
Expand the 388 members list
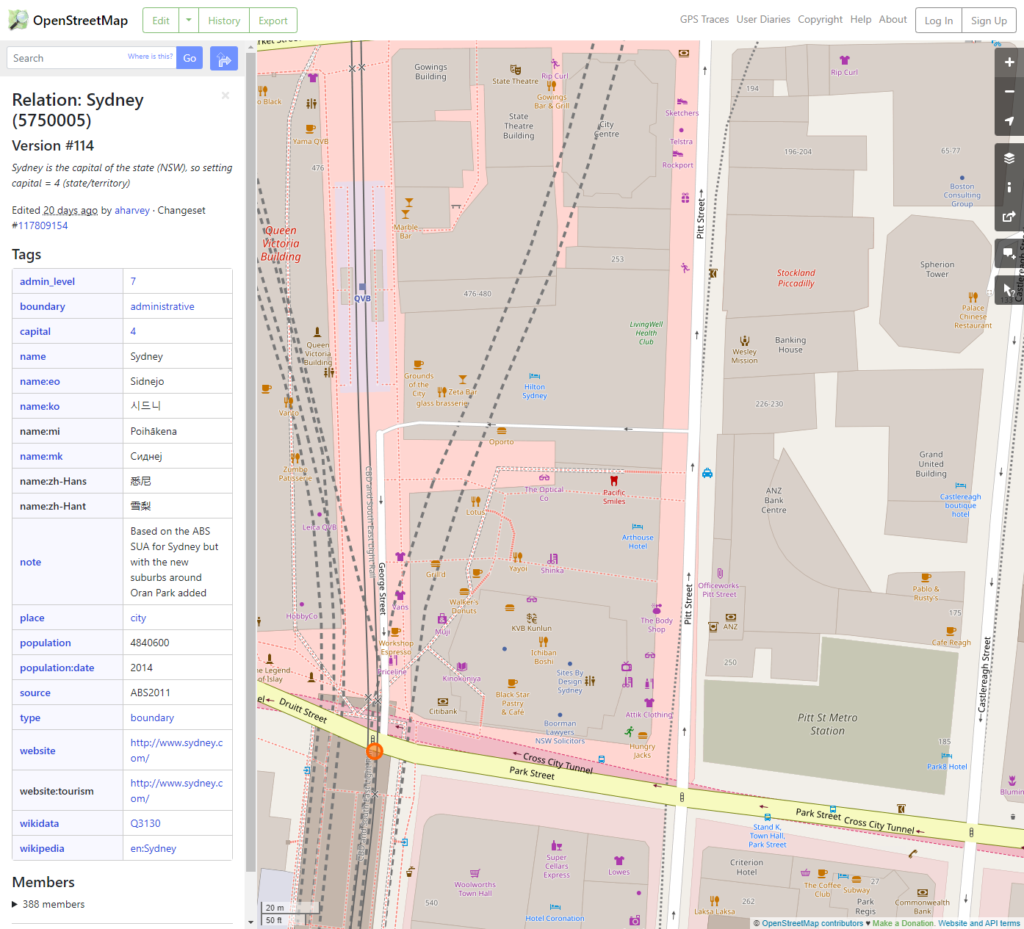[x=48, y=904]
